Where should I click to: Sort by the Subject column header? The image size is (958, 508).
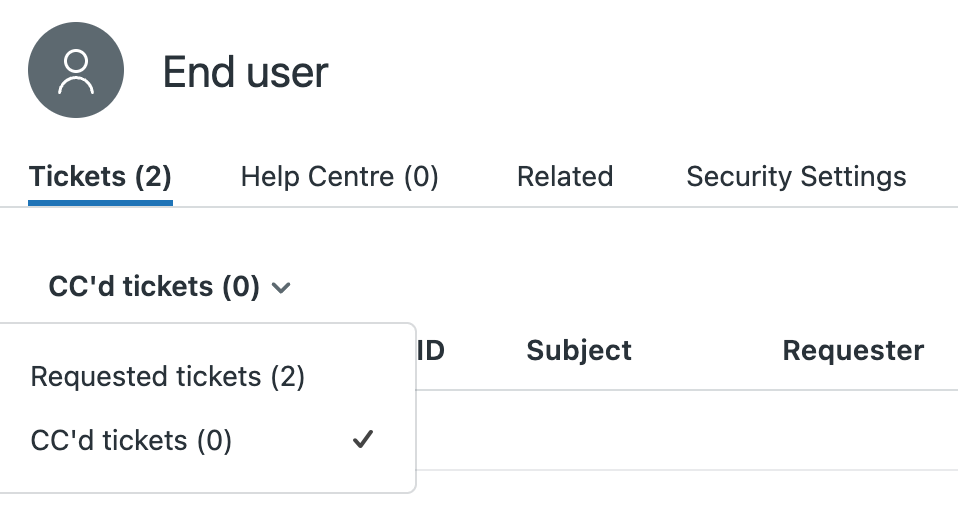click(579, 350)
